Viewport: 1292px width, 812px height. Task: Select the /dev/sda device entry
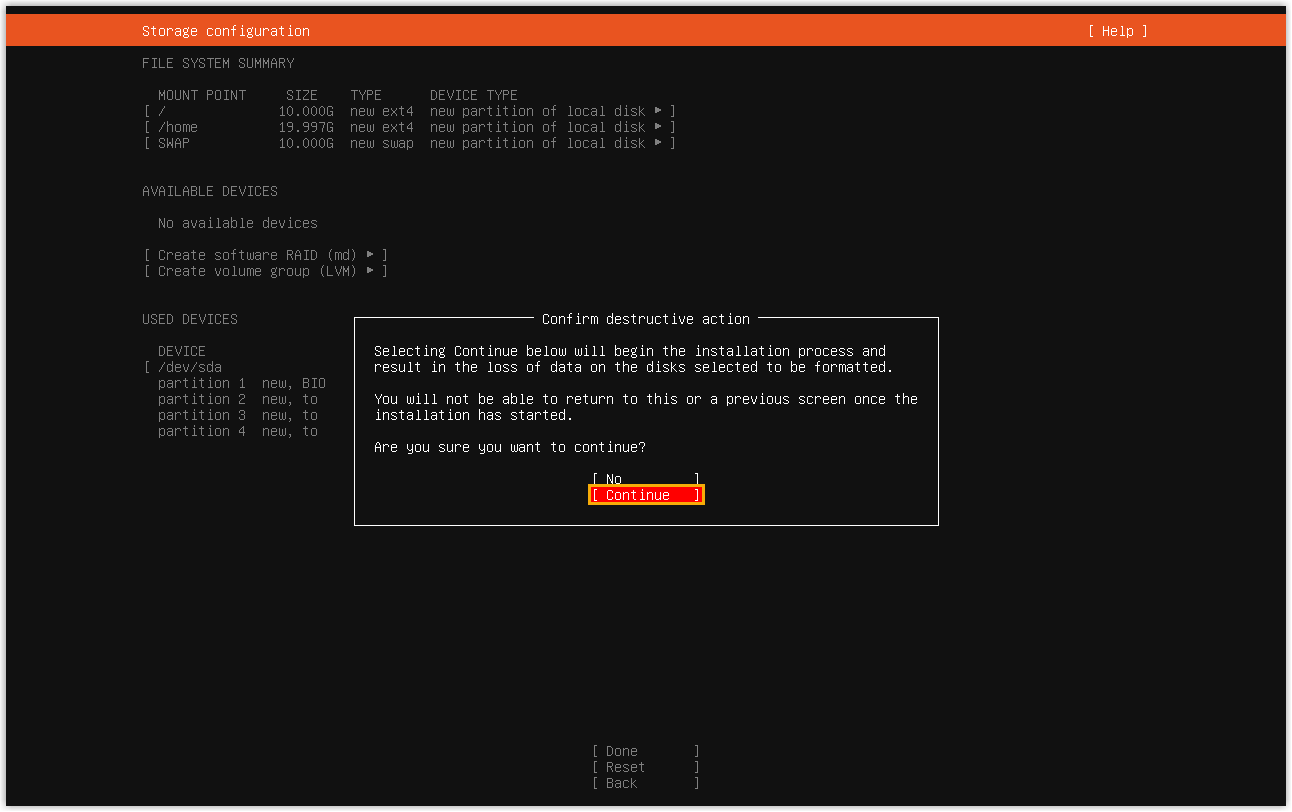[x=190, y=367]
